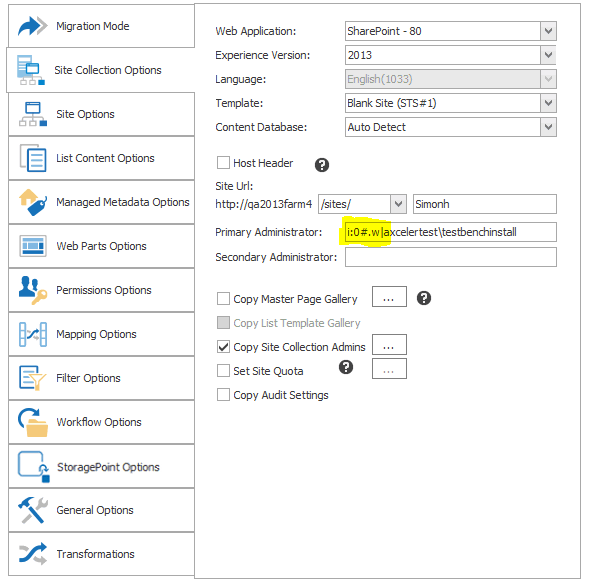Click ellipsis button for Copy Master Page Gallery
Viewport: 593px width, 587px height.
[x=389, y=297]
